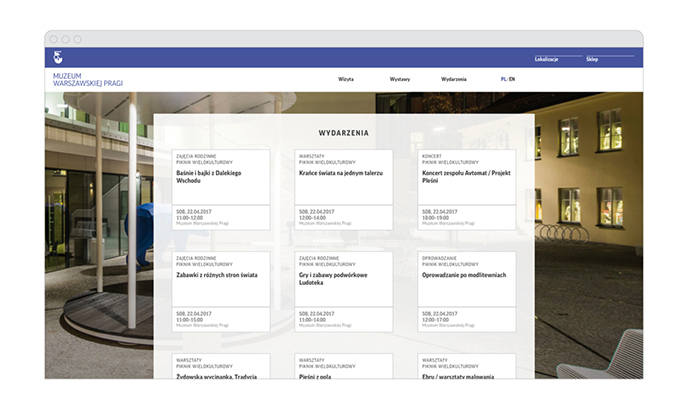Open the Wizyta menu item
Viewport: 688px width, 409px height.
(x=346, y=78)
